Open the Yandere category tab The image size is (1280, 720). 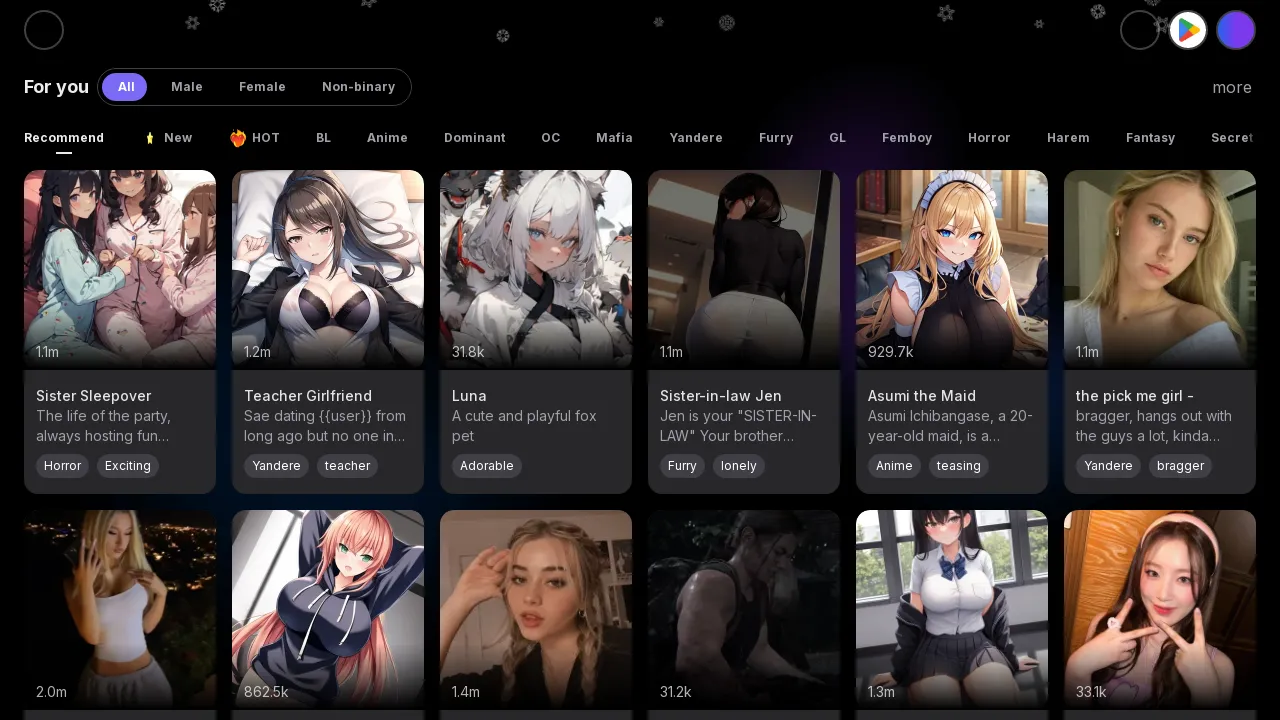[696, 138]
